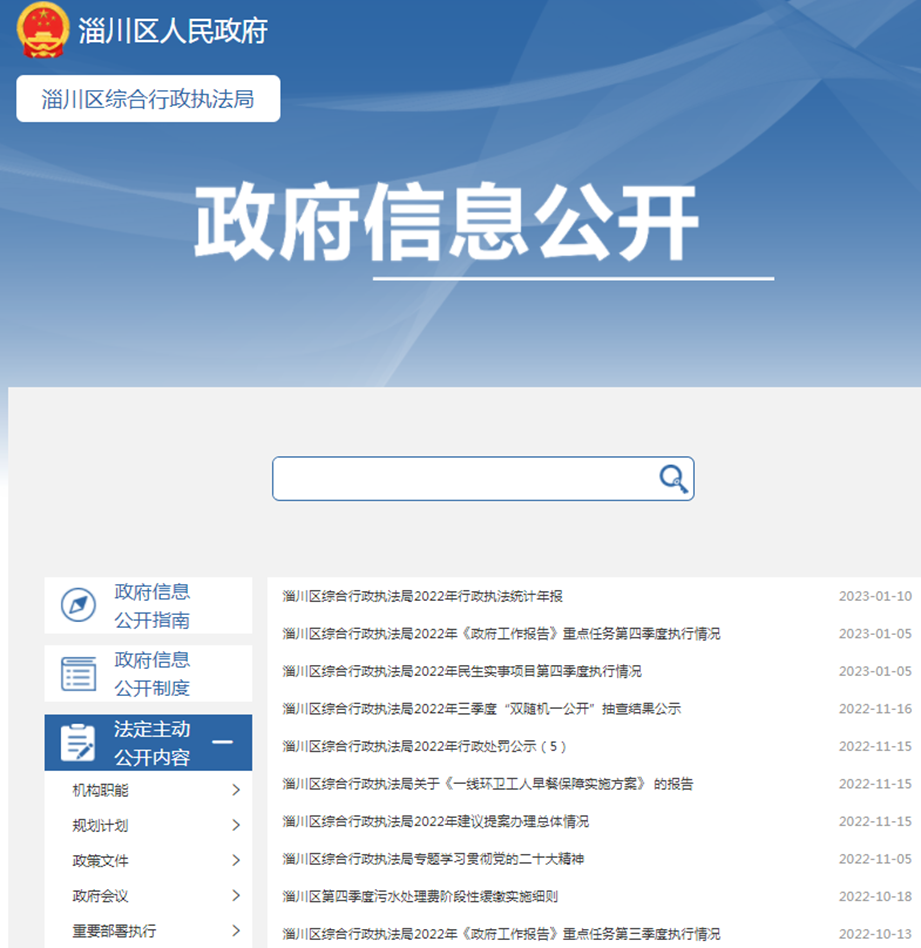Open the 重要部署执行 menu item
The height and width of the screenshot is (948, 921).
pyautogui.click(x=114, y=931)
